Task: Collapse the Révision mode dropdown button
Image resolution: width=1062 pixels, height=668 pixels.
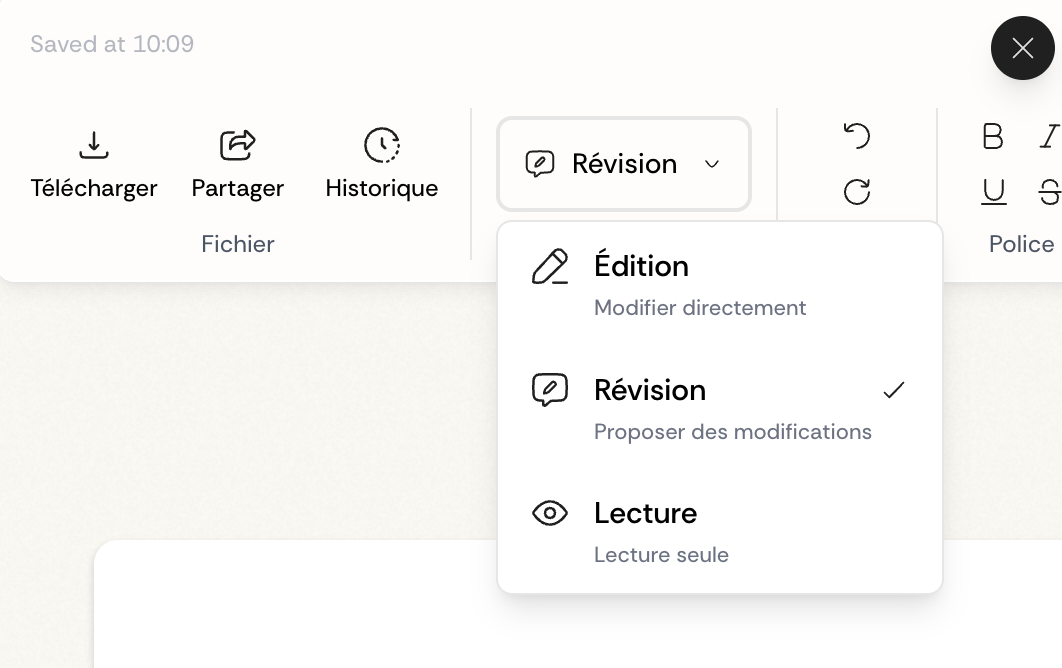Action: point(623,164)
